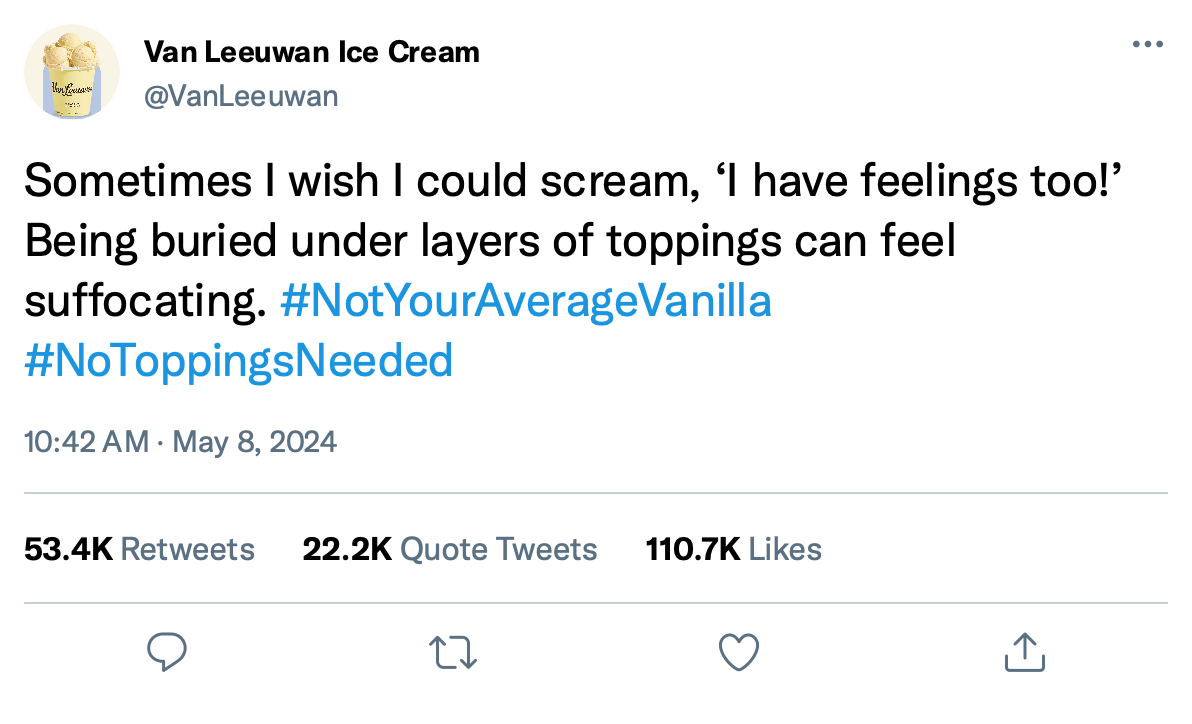Open the #NotYourAverageVanilla hashtag
1192x724 pixels.
click(527, 301)
